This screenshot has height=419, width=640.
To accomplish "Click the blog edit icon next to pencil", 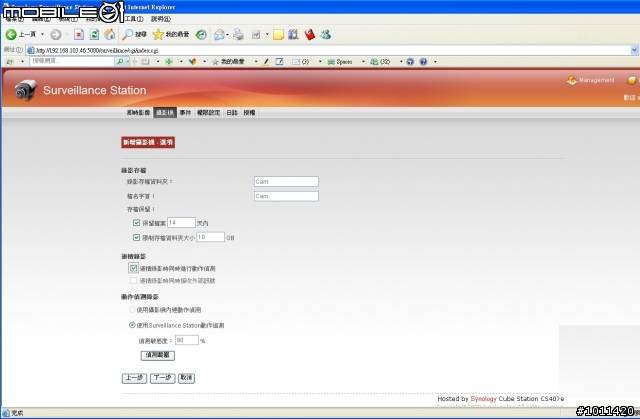I will click(x=280, y=62).
